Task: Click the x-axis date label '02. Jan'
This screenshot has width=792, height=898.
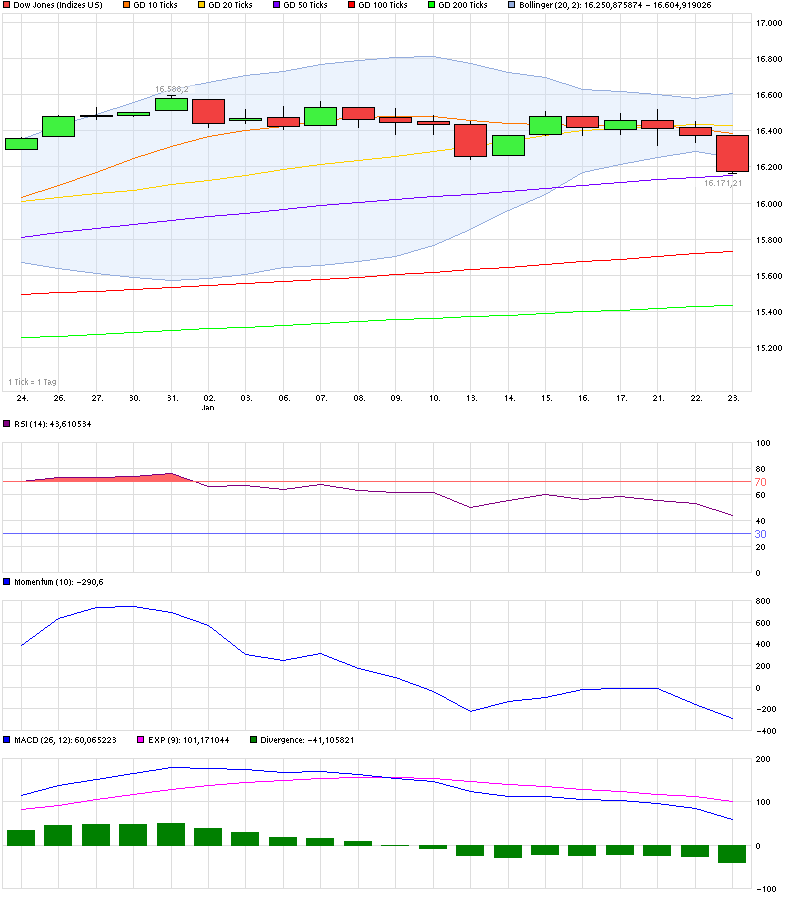Action: tap(209, 403)
